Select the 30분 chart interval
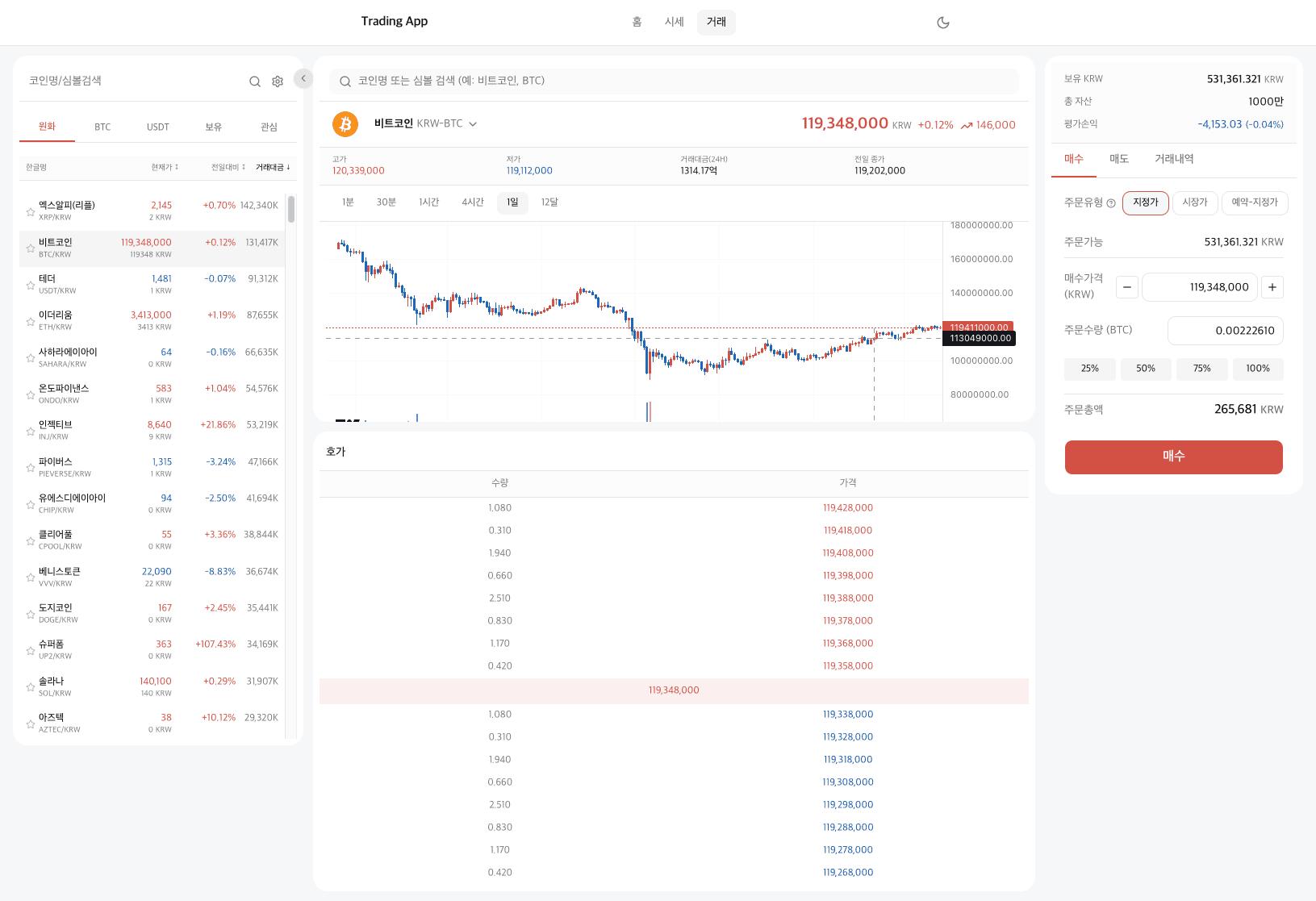 [386, 202]
